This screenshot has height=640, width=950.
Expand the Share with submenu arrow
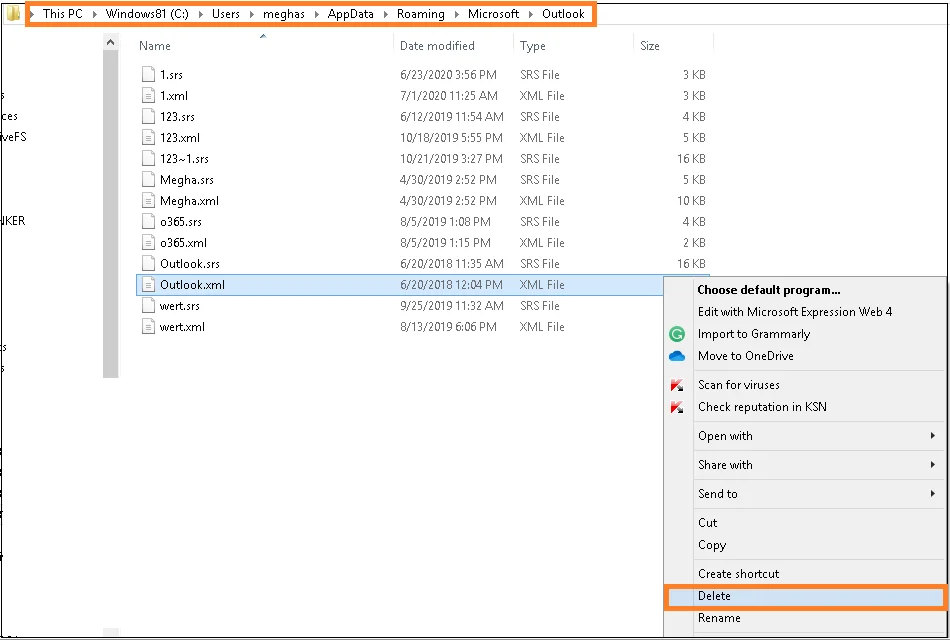tap(932, 465)
